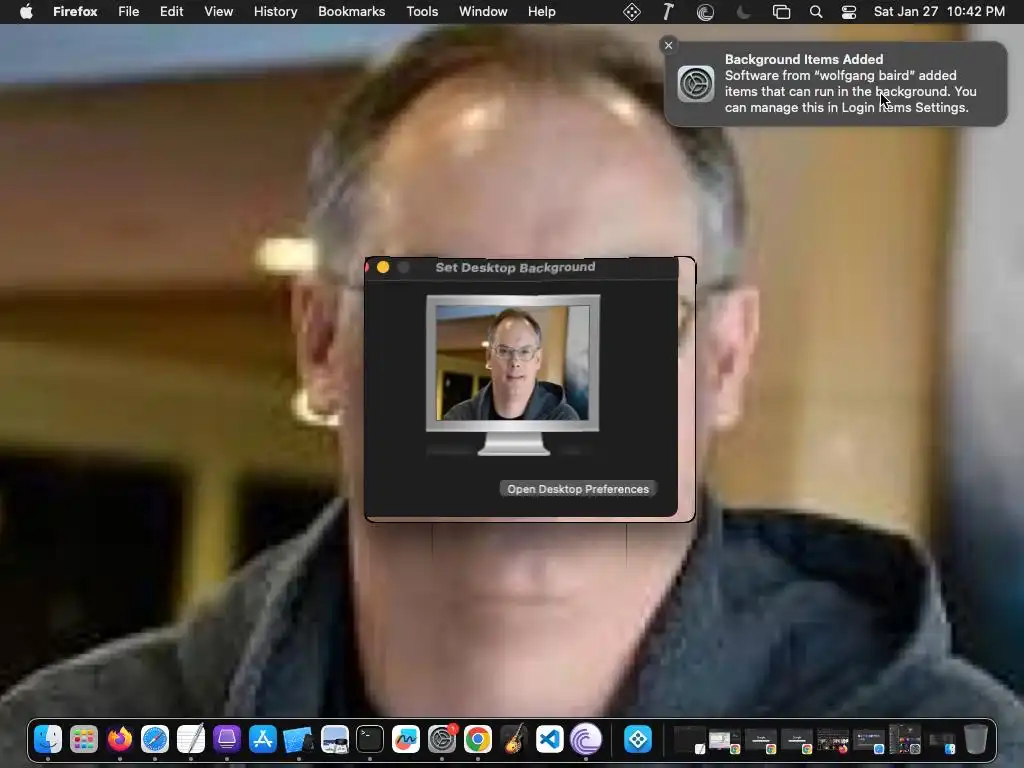Open the Tools menu
Screen dimensions: 1024x768
[422, 12]
